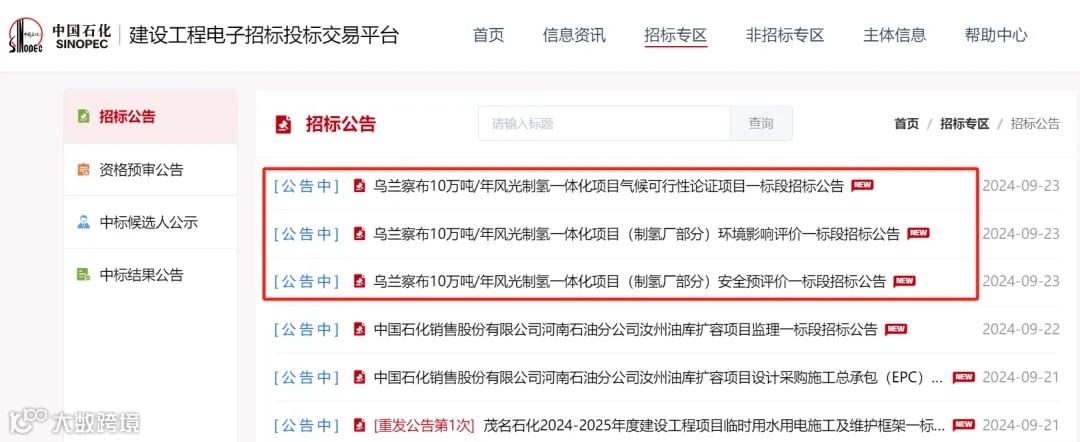Image resolution: width=1080 pixels, height=442 pixels.
Task: Open 茂名石化2024-2025年度建设工程项目 announcement link
Action: [715, 425]
